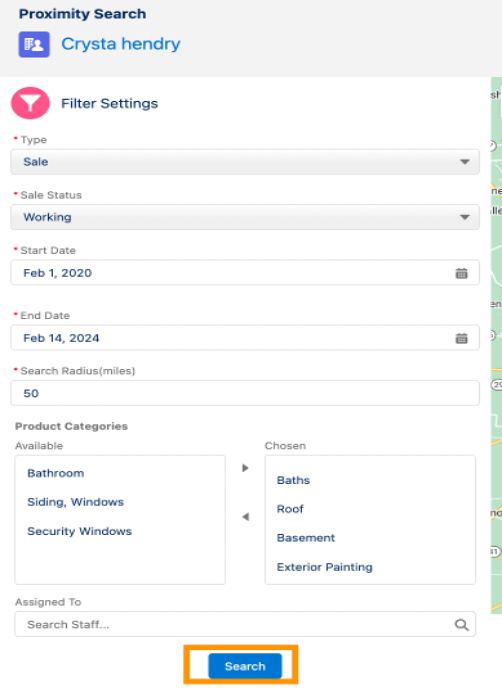This screenshot has height=688, width=502.
Task: Move selection to Chosen with right arrow
Action: click(x=245, y=468)
